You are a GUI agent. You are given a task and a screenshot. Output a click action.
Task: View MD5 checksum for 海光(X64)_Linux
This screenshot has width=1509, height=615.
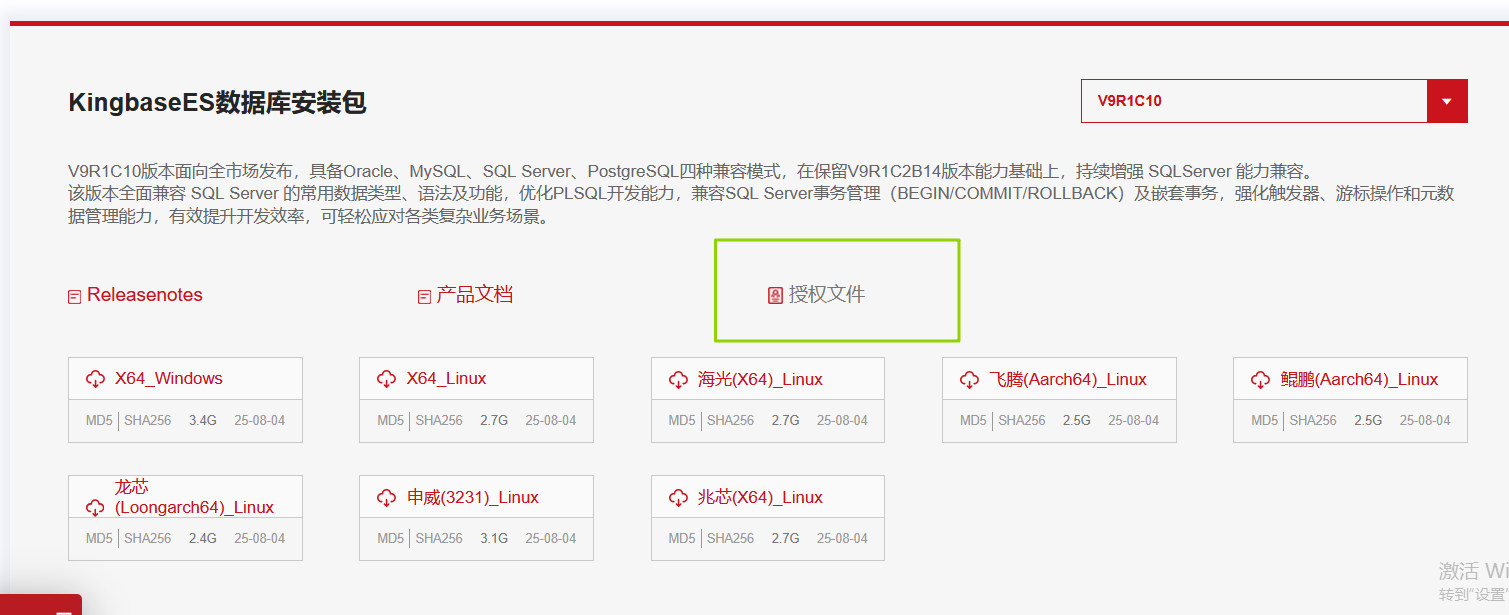click(x=682, y=420)
